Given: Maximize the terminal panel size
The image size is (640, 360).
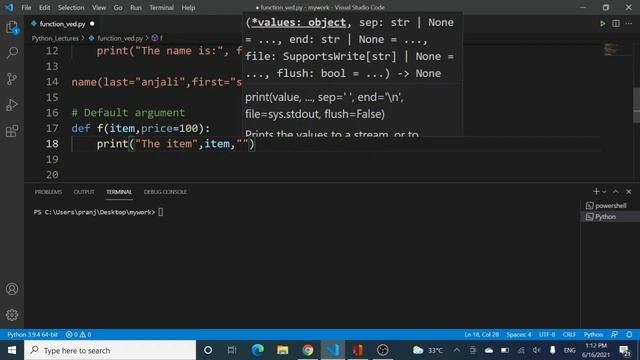Looking at the screenshot, I should click(x=616, y=191).
